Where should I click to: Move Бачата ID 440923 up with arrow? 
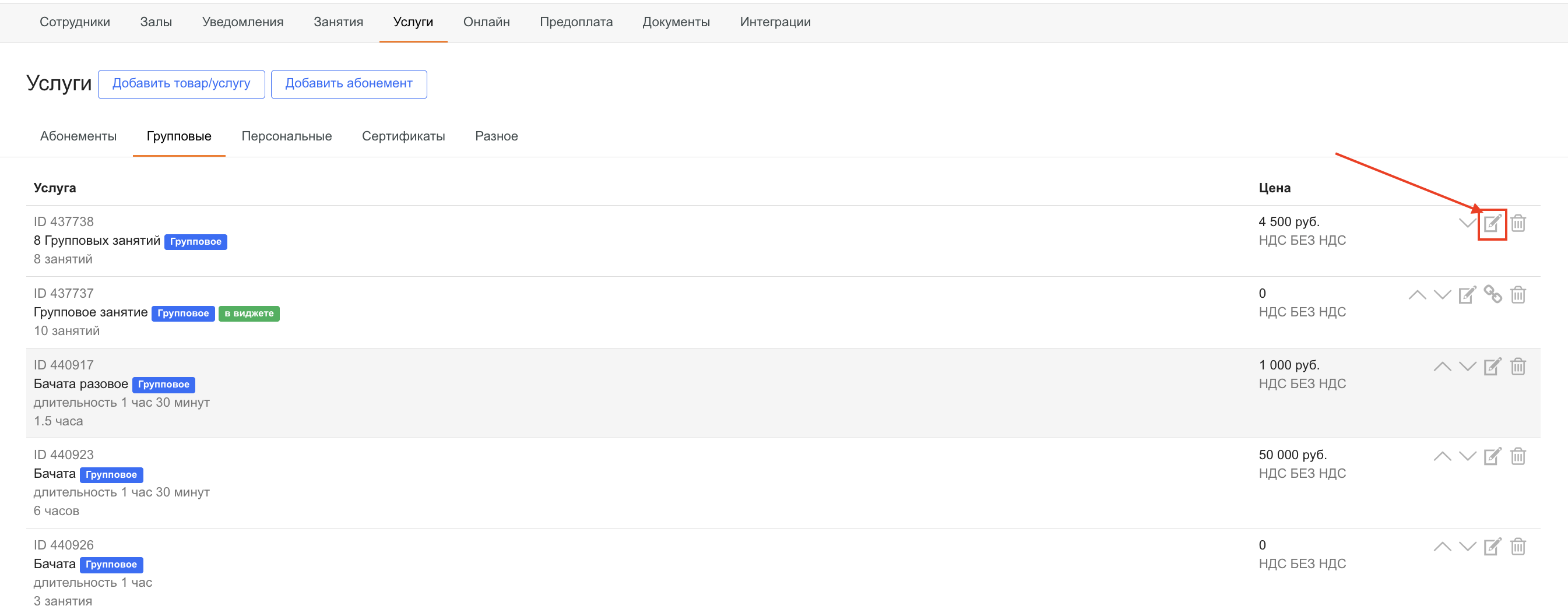[1442, 457]
